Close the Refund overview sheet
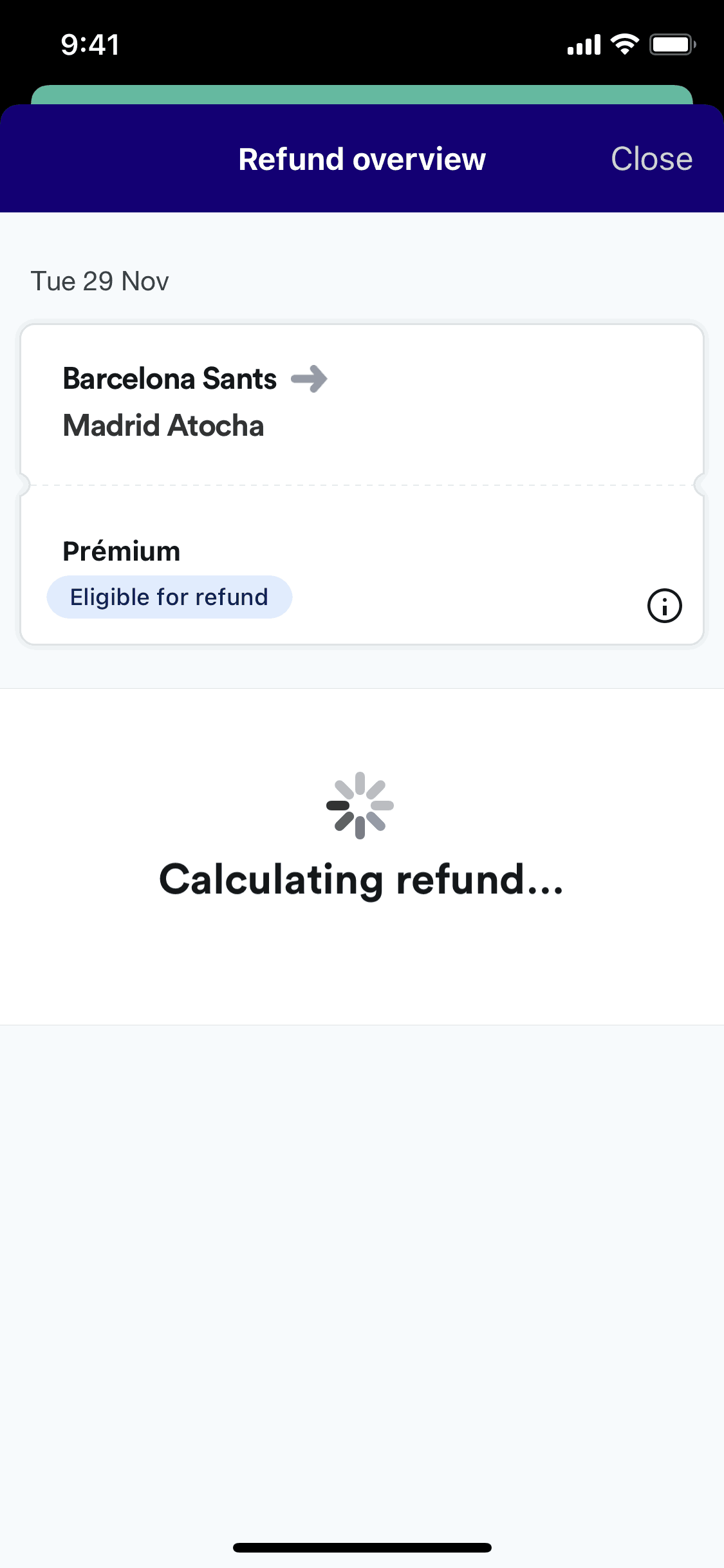 click(651, 159)
